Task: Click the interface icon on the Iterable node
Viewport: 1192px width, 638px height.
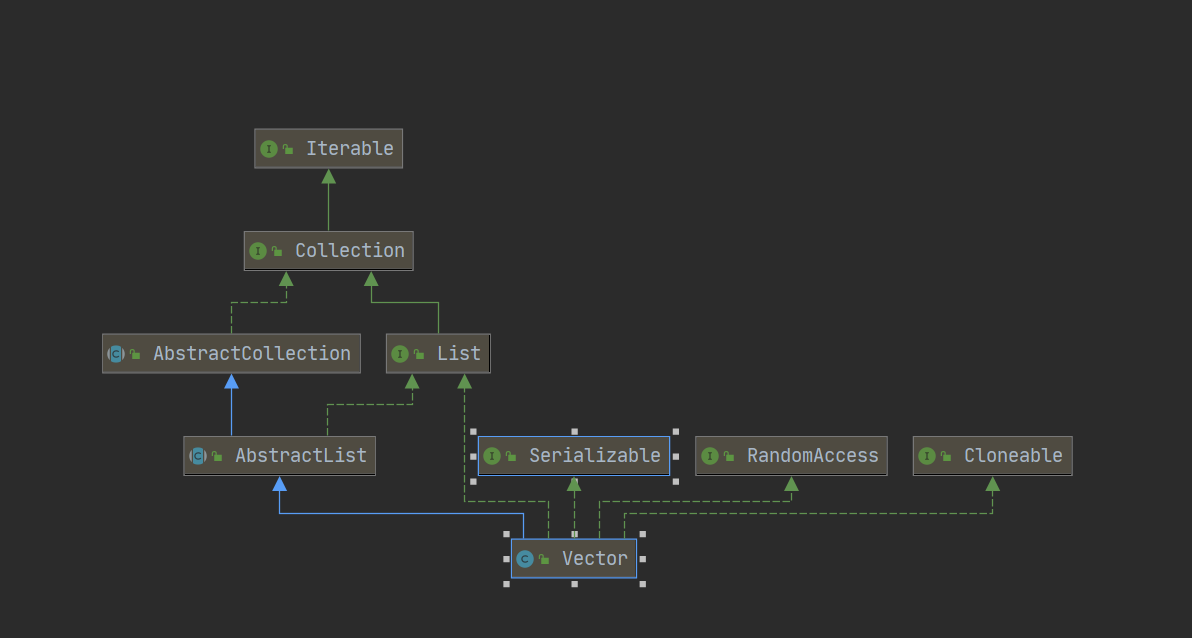Action: pyautogui.click(x=268, y=149)
